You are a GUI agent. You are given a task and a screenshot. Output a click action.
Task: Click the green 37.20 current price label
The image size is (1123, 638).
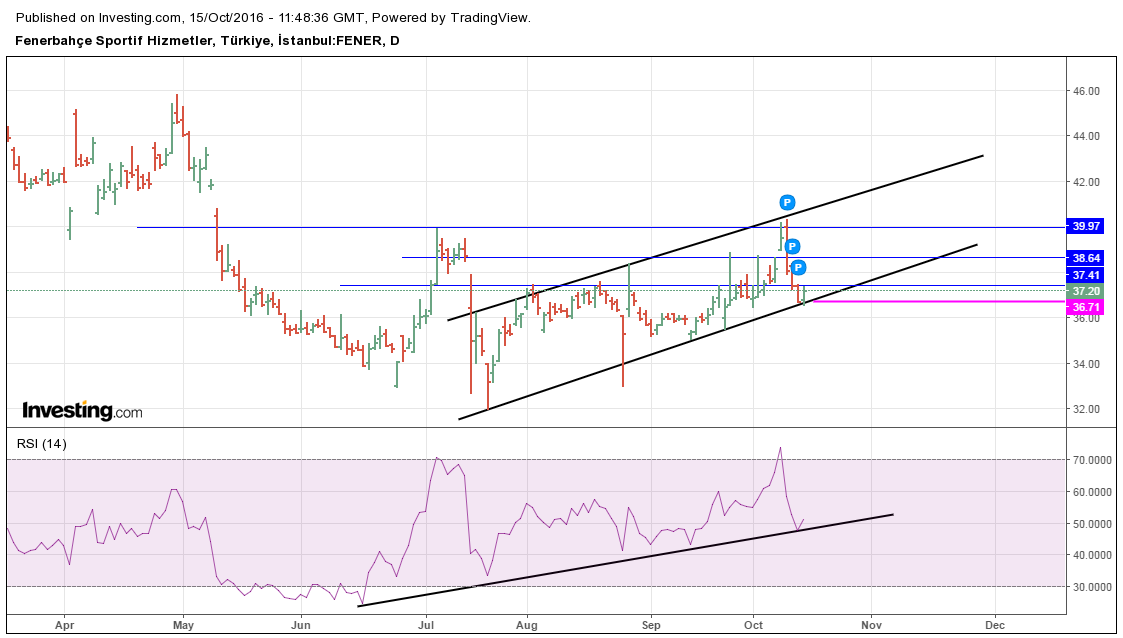(1086, 291)
